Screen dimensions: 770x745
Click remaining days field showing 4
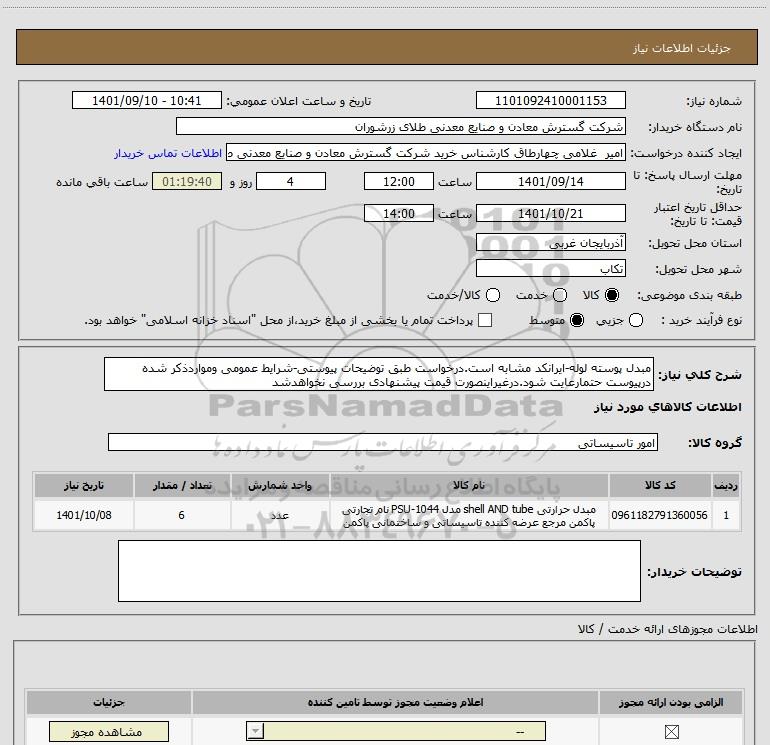tap(291, 181)
